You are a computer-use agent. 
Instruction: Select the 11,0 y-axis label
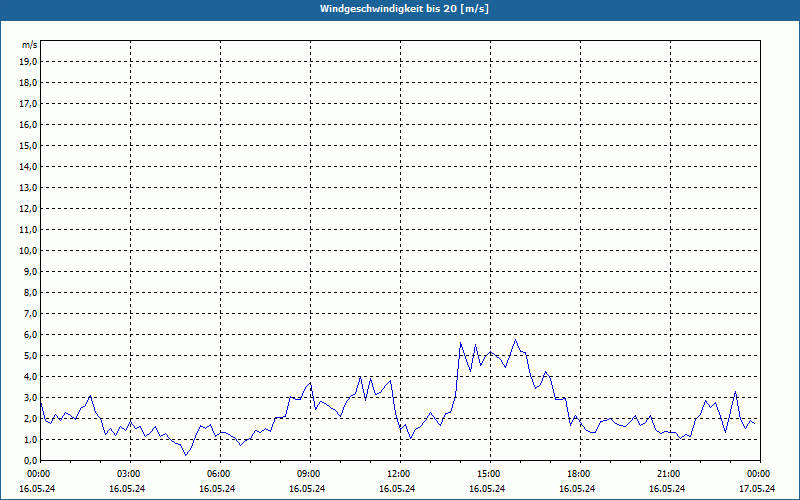tap(29, 230)
